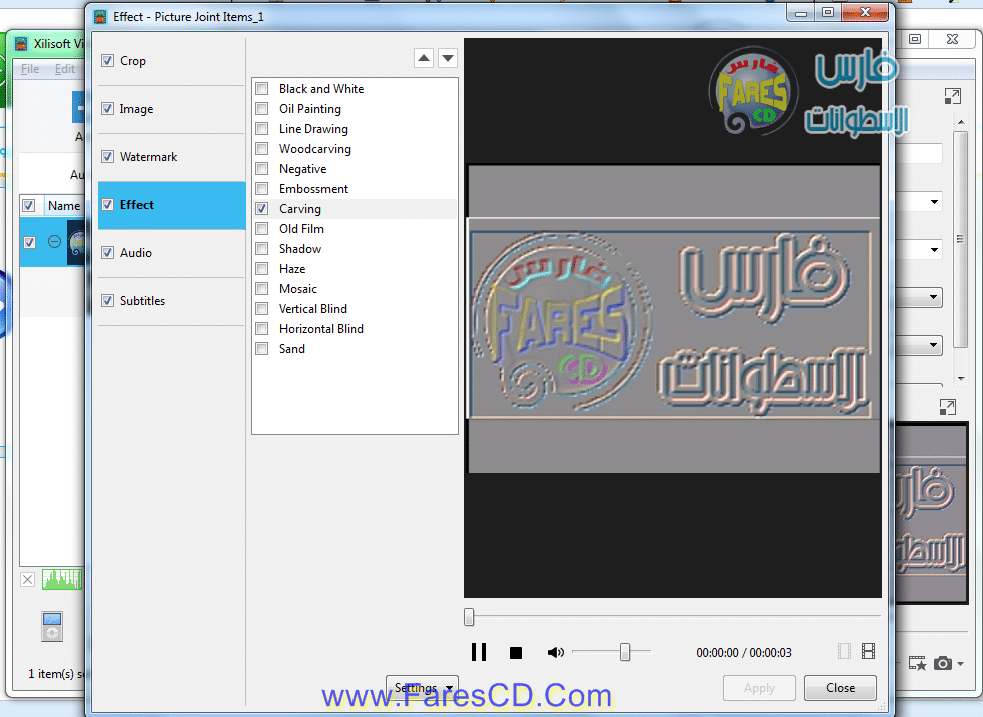Image resolution: width=983 pixels, height=717 pixels.
Task: Click the scroll-up arrow in the Xilisoft settings panel
Action: (961, 122)
